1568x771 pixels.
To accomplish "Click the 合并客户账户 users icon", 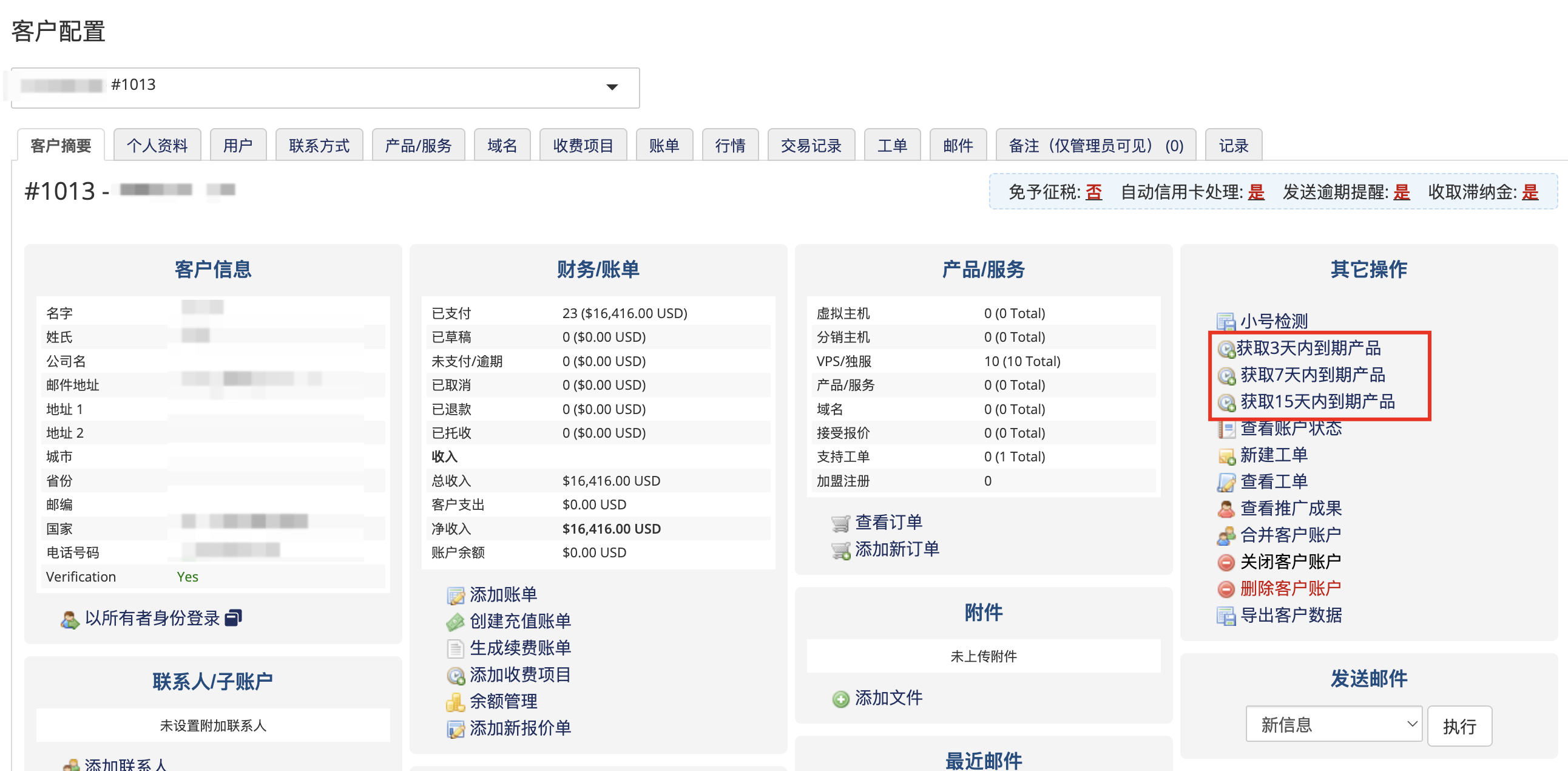I will (x=1225, y=535).
